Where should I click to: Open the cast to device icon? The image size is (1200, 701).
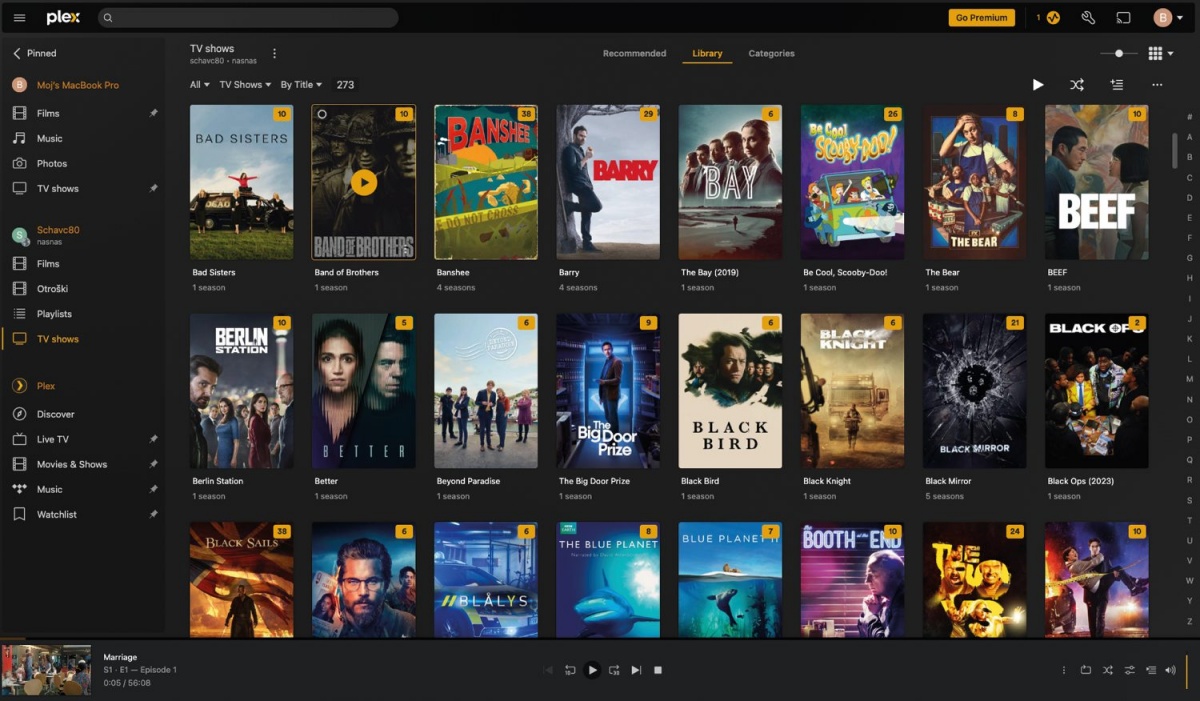tap(1123, 18)
